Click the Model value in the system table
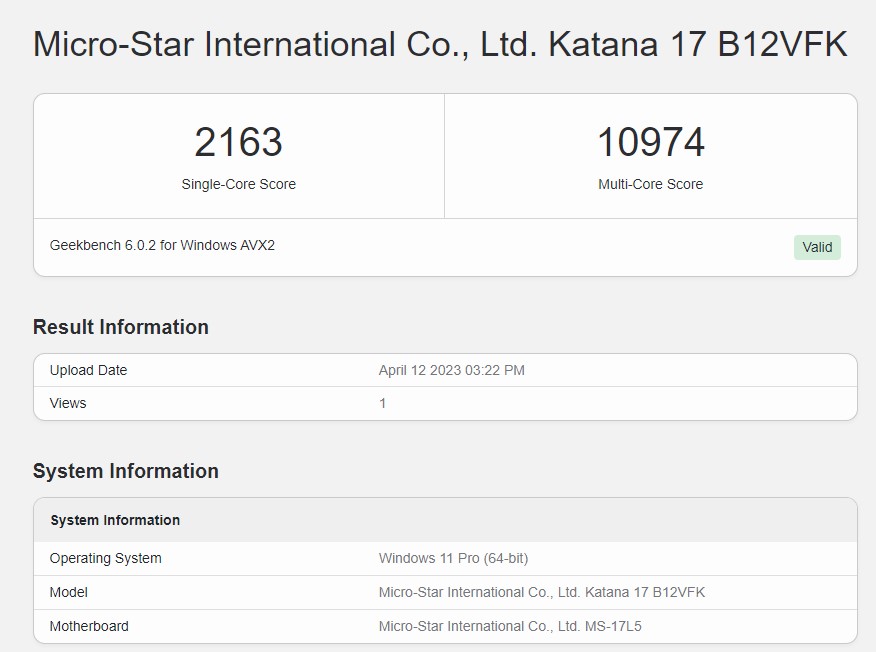Screen dimensions: 876x652 (x=541, y=592)
